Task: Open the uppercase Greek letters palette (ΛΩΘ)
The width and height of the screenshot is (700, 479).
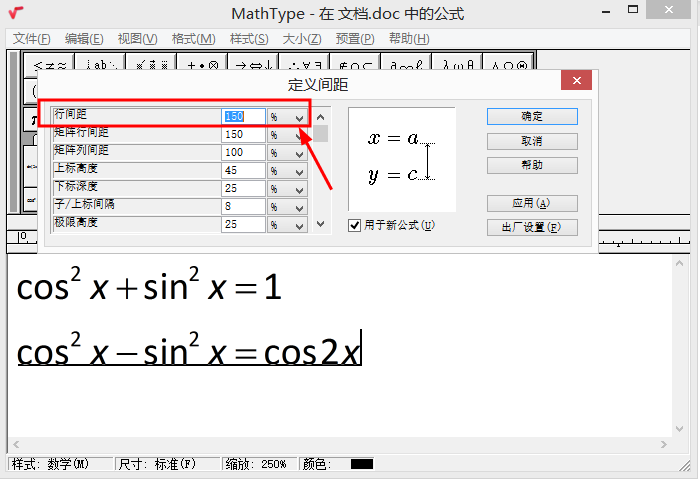Action: coord(508,62)
